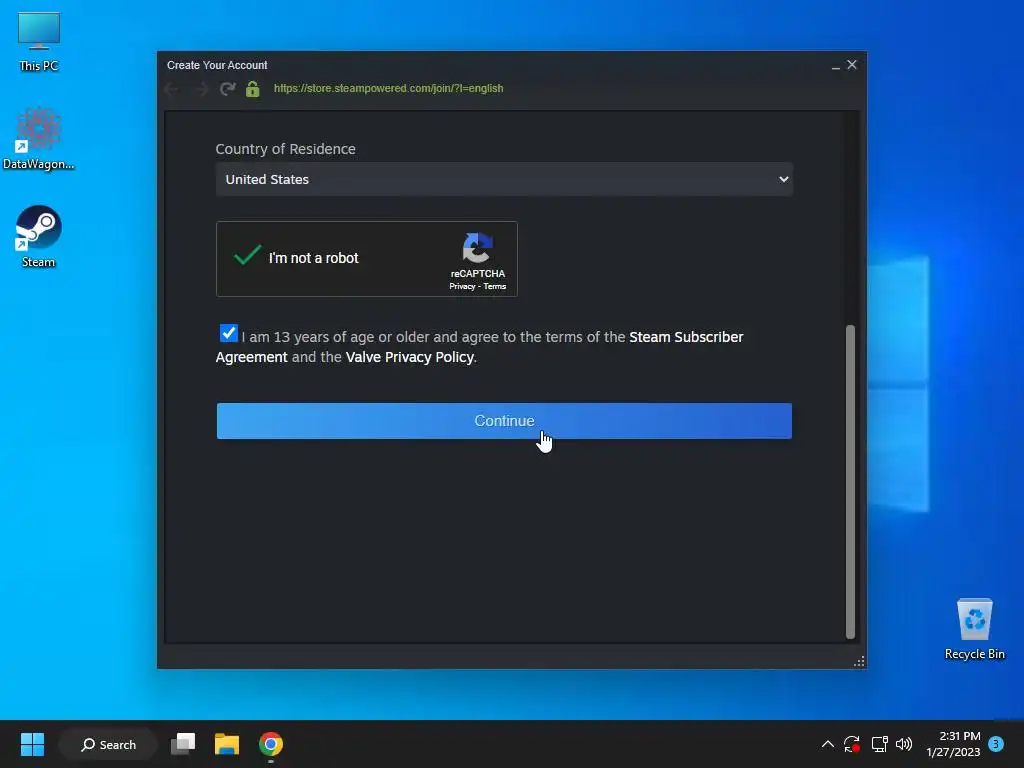Image resolution: width=1024 pixels, height=768 pixels.
Task: Select the This PC desktop icon
Action: coord(39,42)
